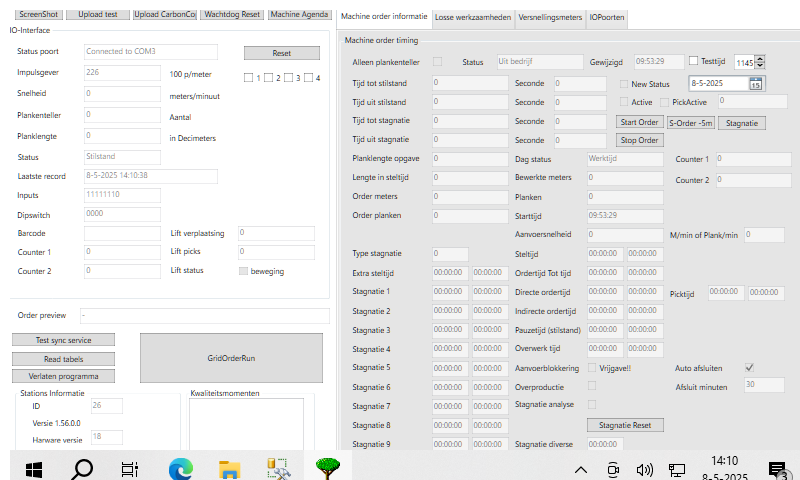
Task: Switch to the Losse werkzaamheden tab
Action: coord(473,17)
